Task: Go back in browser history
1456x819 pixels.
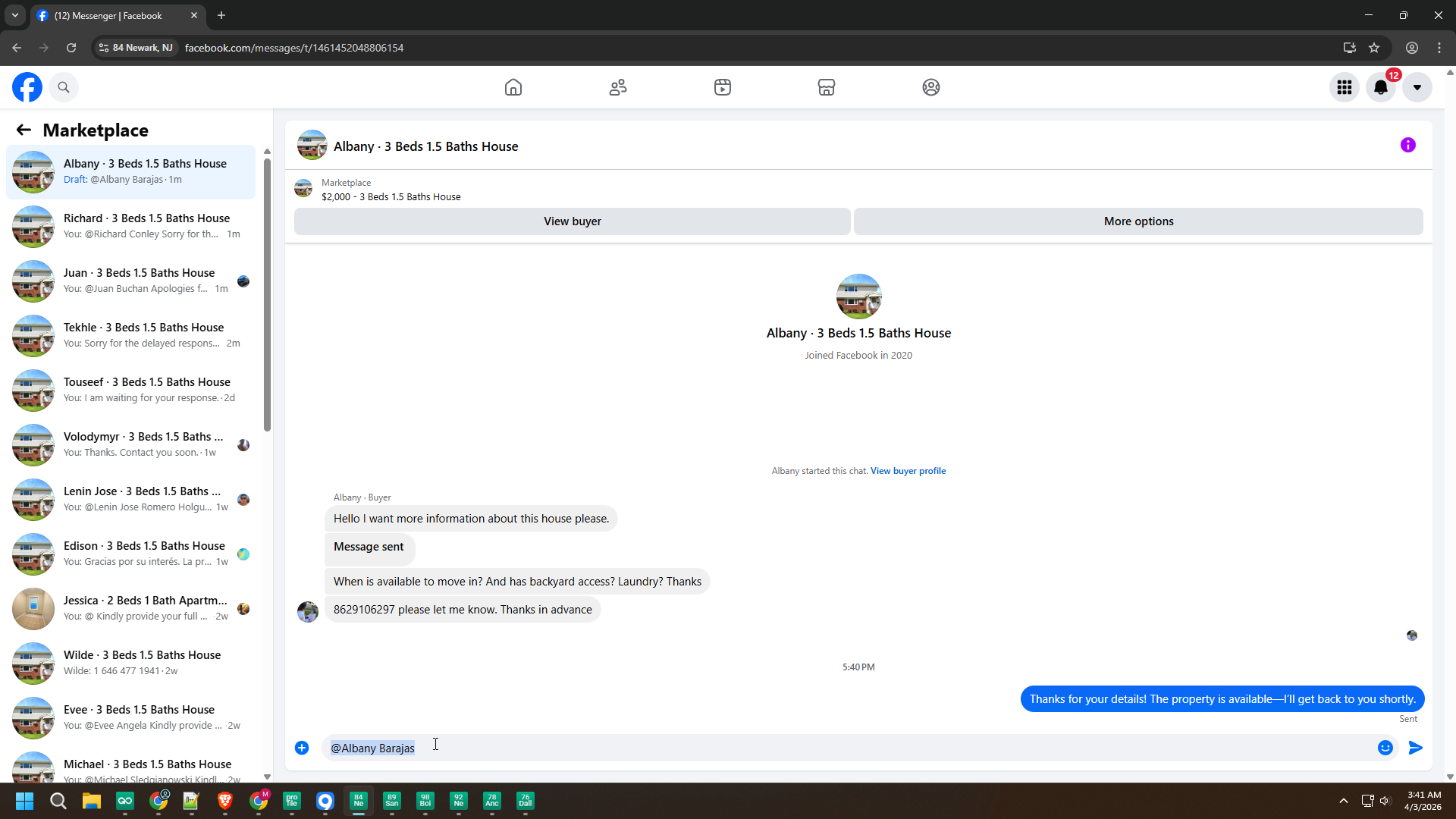Action: point(17,48)
